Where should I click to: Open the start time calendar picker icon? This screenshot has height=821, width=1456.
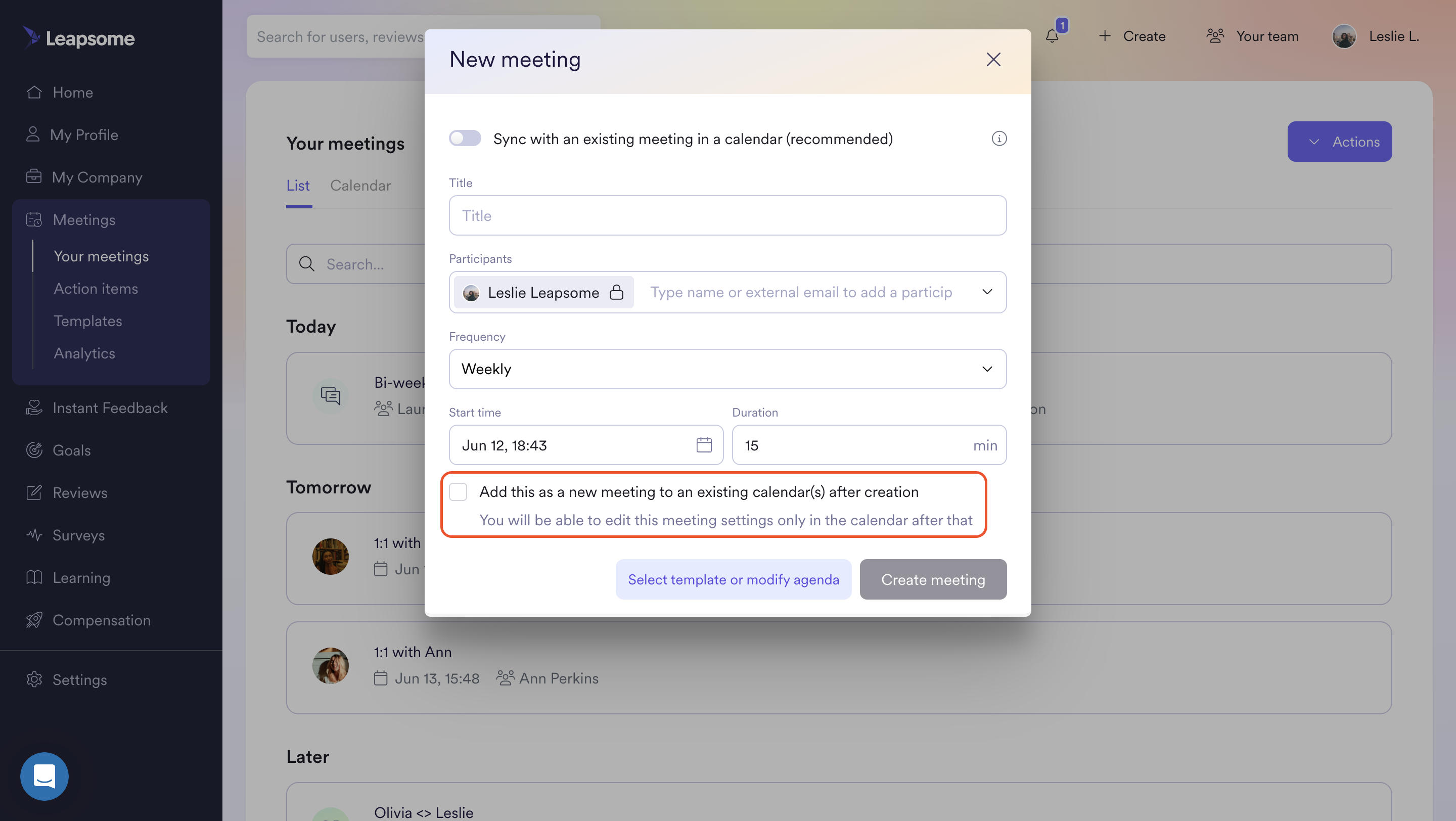click(704, 445)
